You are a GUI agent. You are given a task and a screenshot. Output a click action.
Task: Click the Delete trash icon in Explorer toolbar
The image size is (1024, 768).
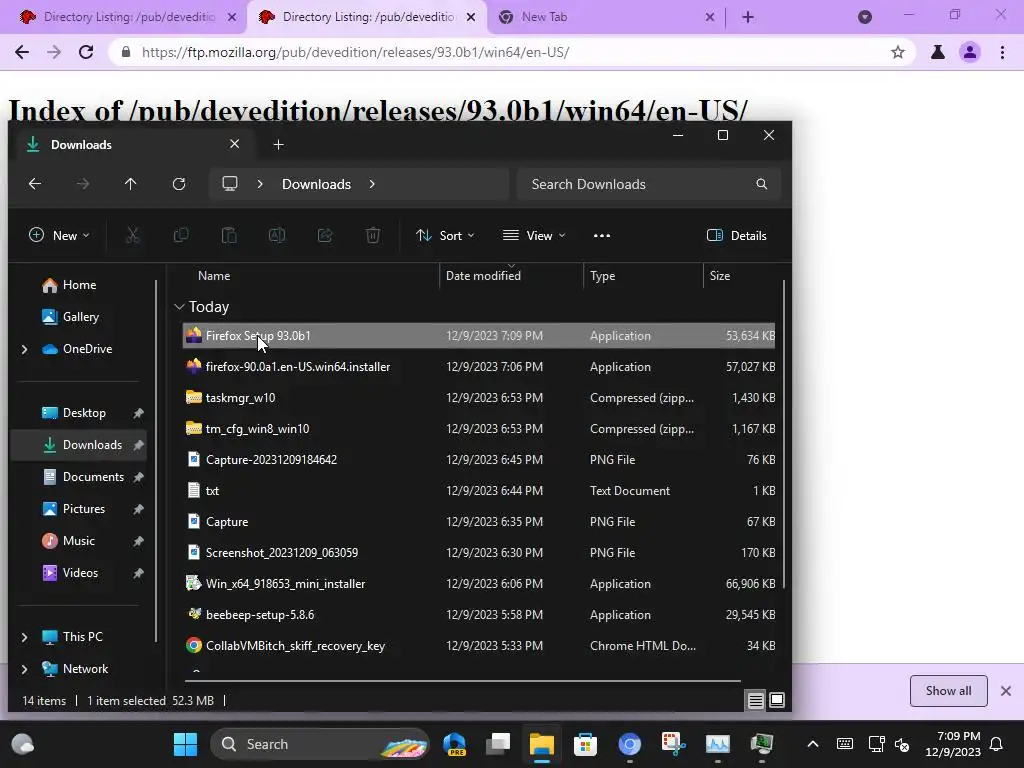point(373,235)
